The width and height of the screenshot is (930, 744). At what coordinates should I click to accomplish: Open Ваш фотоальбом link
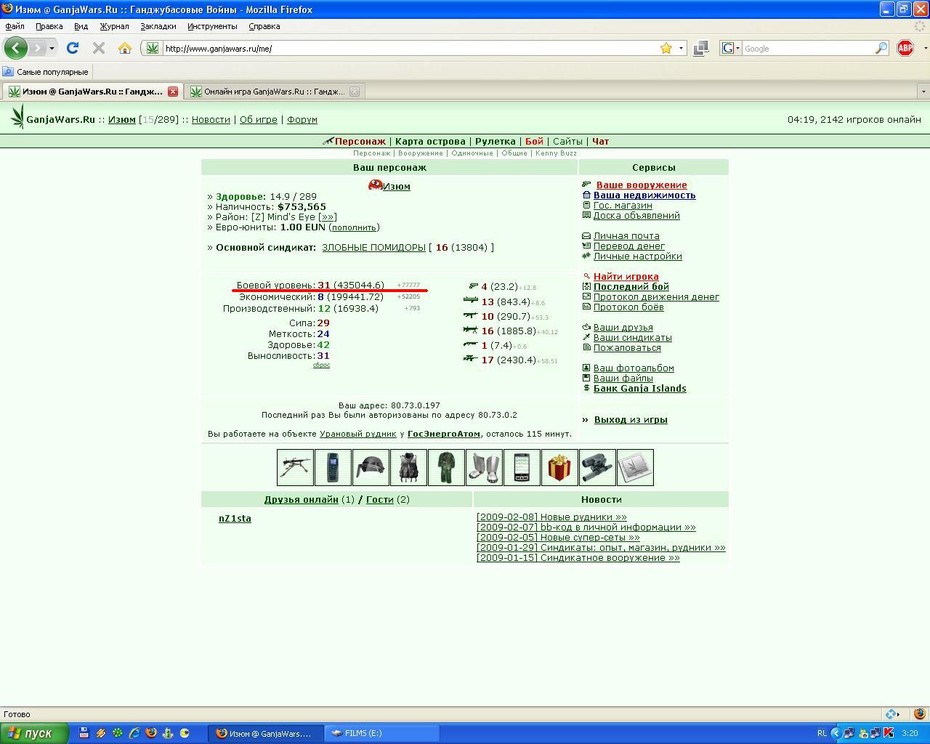(x=633, y=368)
